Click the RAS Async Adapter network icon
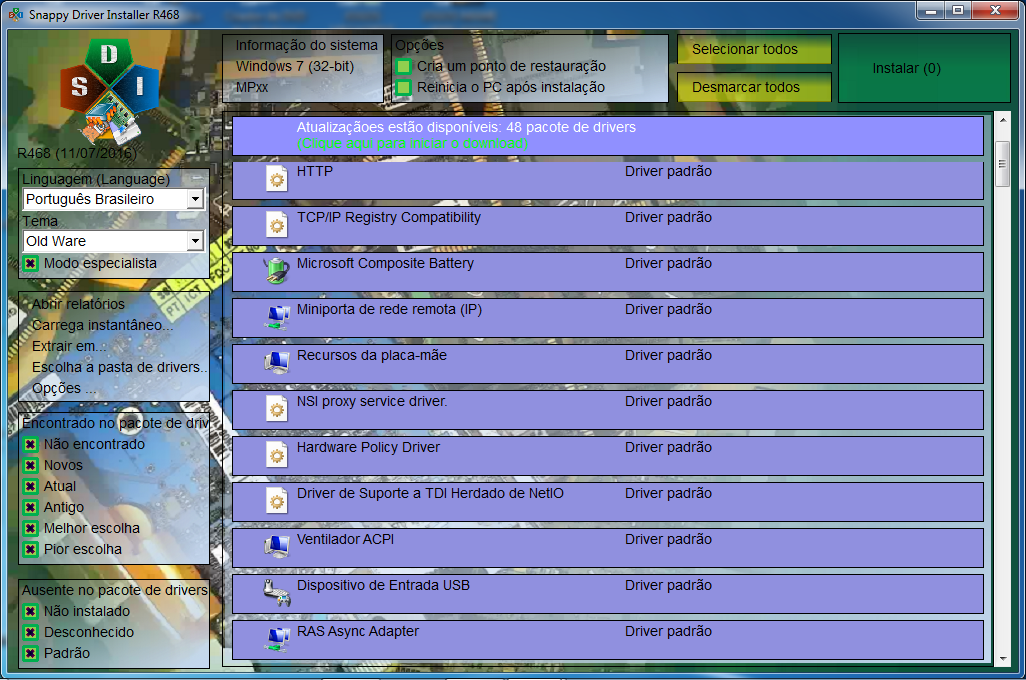Image resolution: width=1026 pixels, height=680 pixels. [277, 639]
